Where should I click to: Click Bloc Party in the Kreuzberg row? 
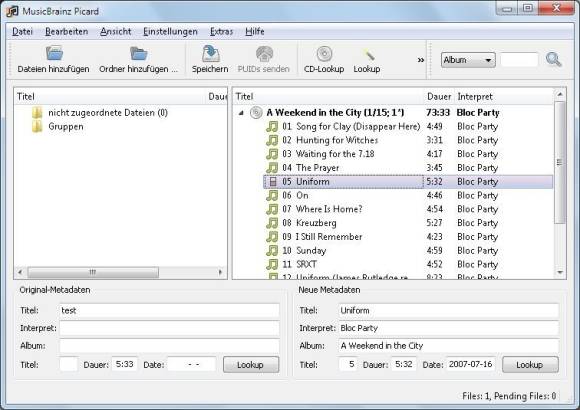tap(478, 223)
